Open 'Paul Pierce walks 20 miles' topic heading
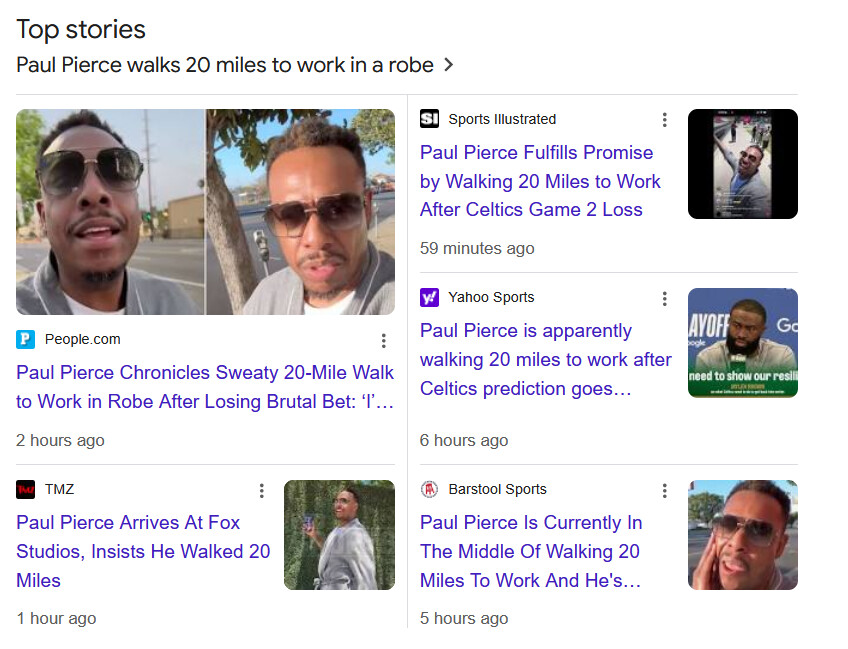This screenshot has width=848, height=649. [225, 65]
